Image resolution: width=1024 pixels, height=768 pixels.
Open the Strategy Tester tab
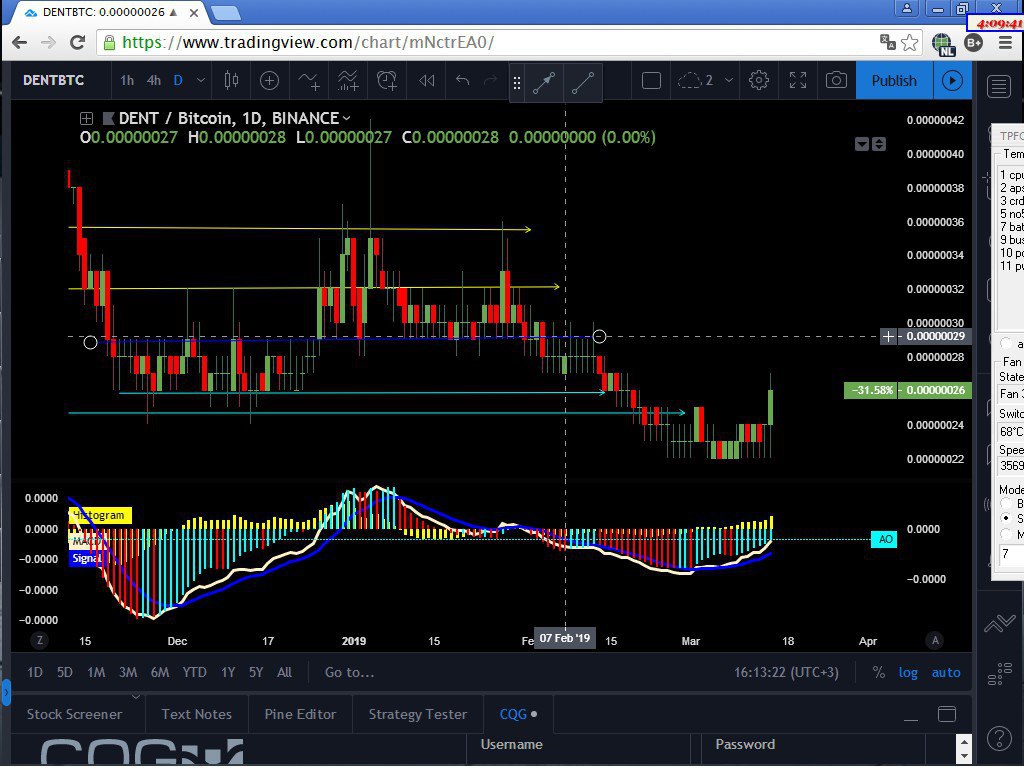coord(418,714)
